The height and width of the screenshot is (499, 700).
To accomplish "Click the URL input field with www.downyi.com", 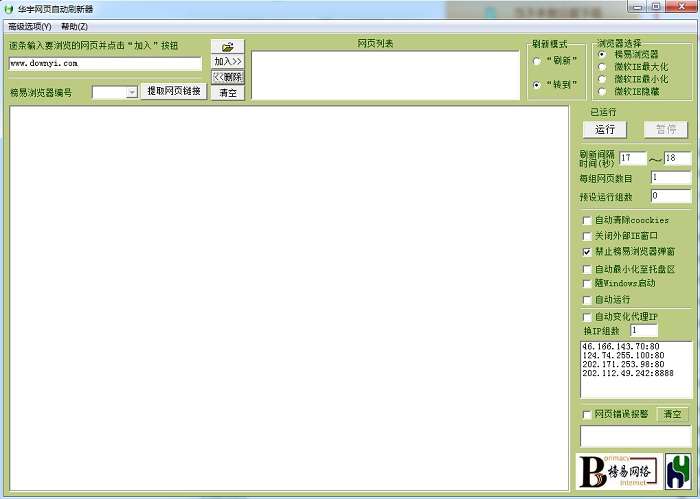I will pyautogui.click(x=105, y=63).
